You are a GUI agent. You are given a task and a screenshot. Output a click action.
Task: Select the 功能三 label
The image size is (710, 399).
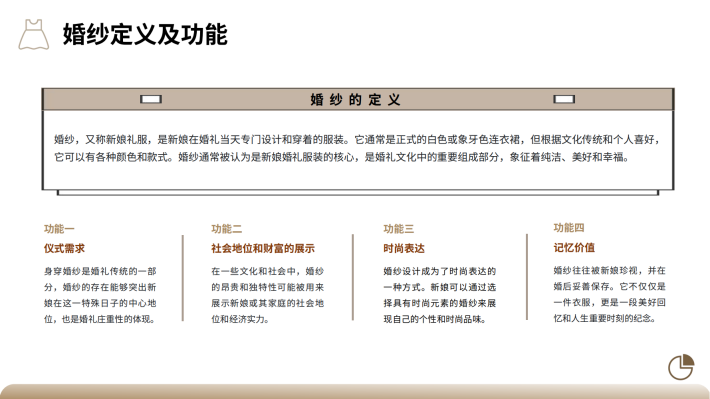click(398, 229)
